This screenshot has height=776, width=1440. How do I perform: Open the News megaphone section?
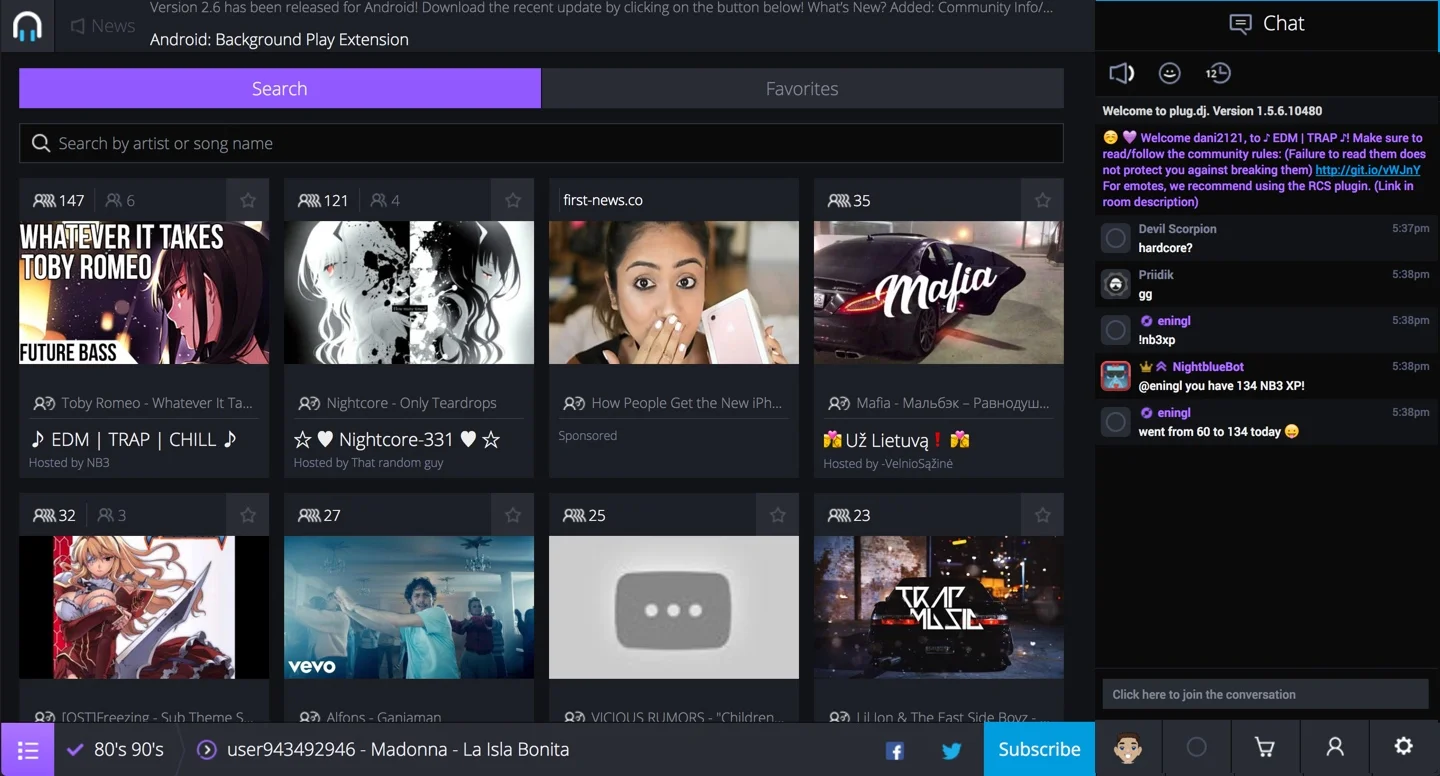(102, 26)
